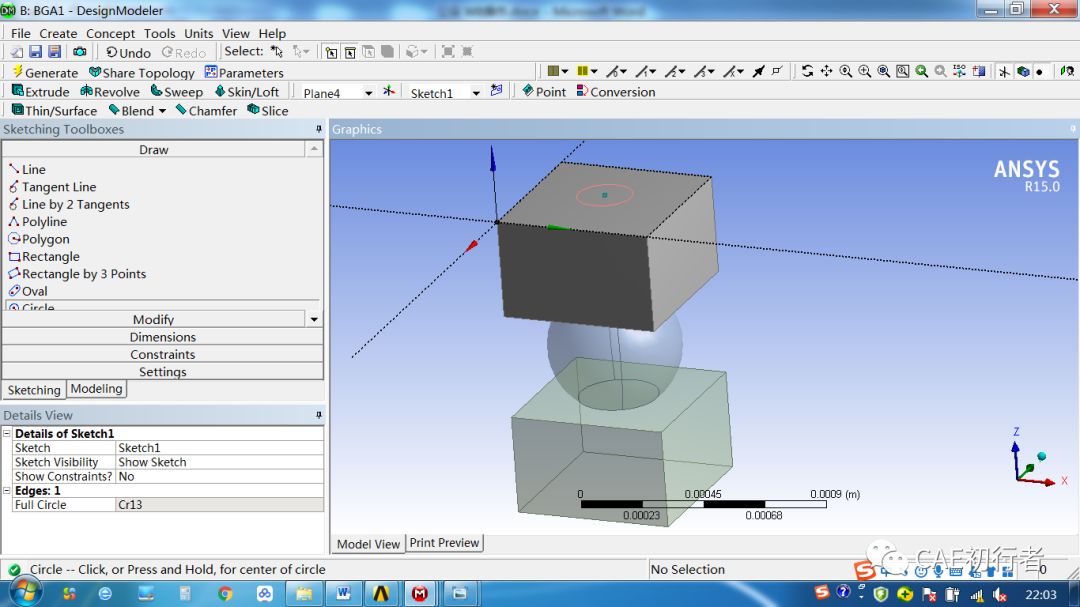Viewport: 1080px width, 607px height.
Task: Select the Extrude tool
Action: [x=41, y=91]
